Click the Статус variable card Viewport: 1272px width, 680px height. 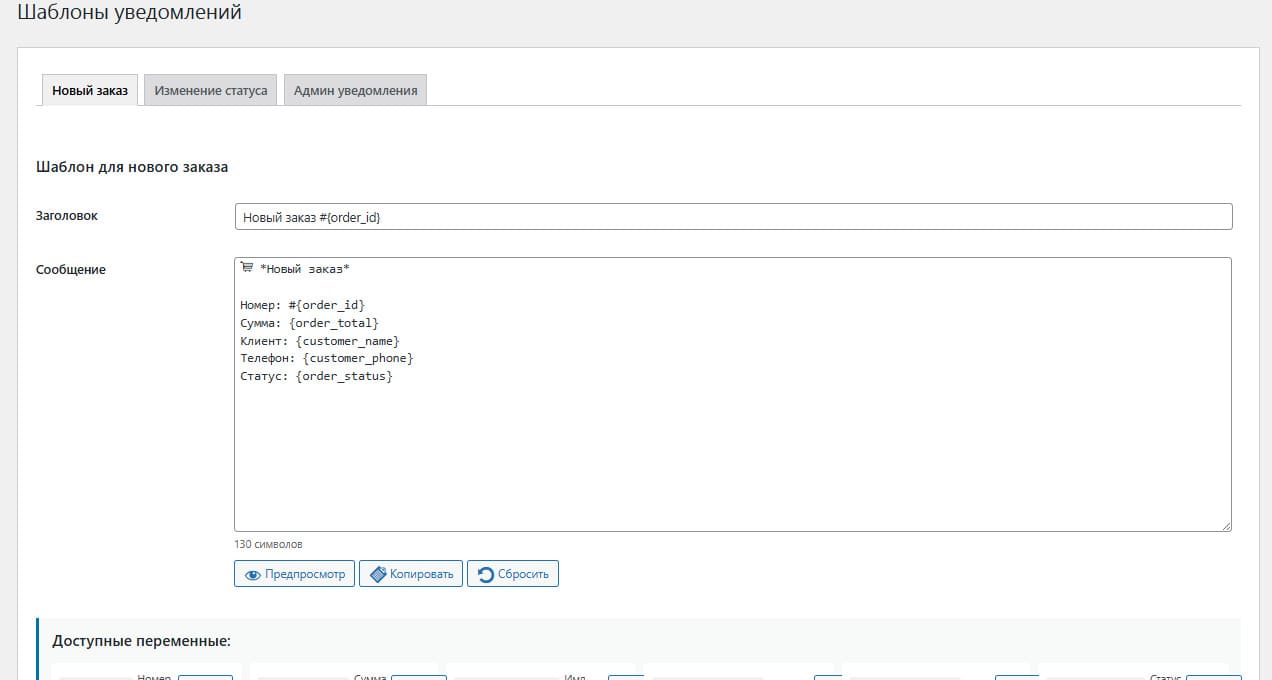coord(1133,673)
